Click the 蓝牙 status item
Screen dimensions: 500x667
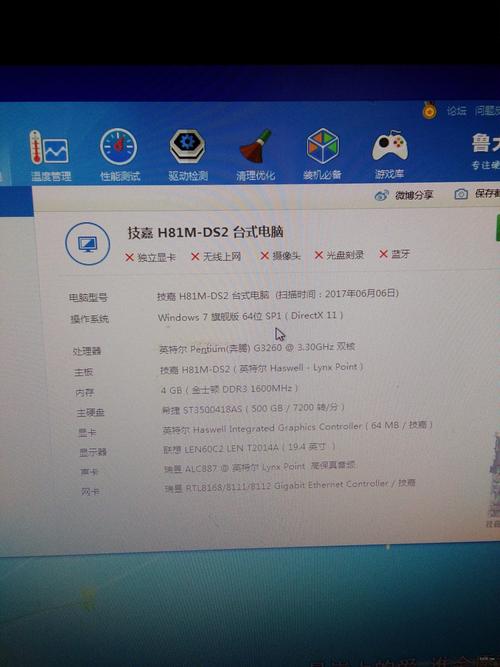click(394, 254)
